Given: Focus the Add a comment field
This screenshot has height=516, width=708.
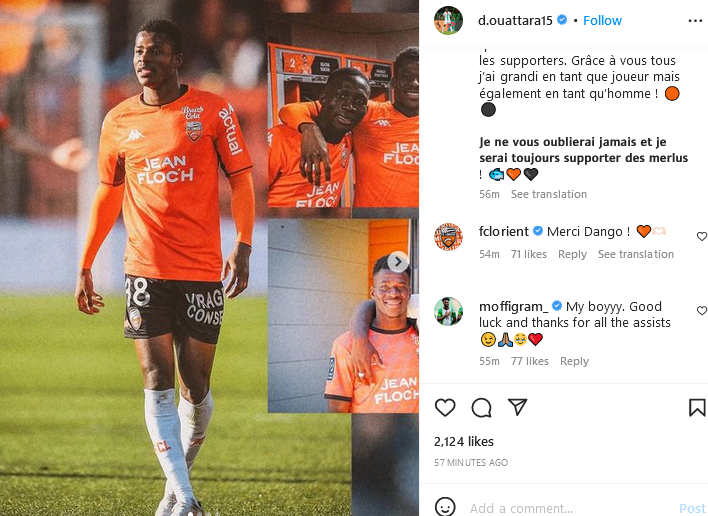Looking at the screenshot, I should 569,508.
